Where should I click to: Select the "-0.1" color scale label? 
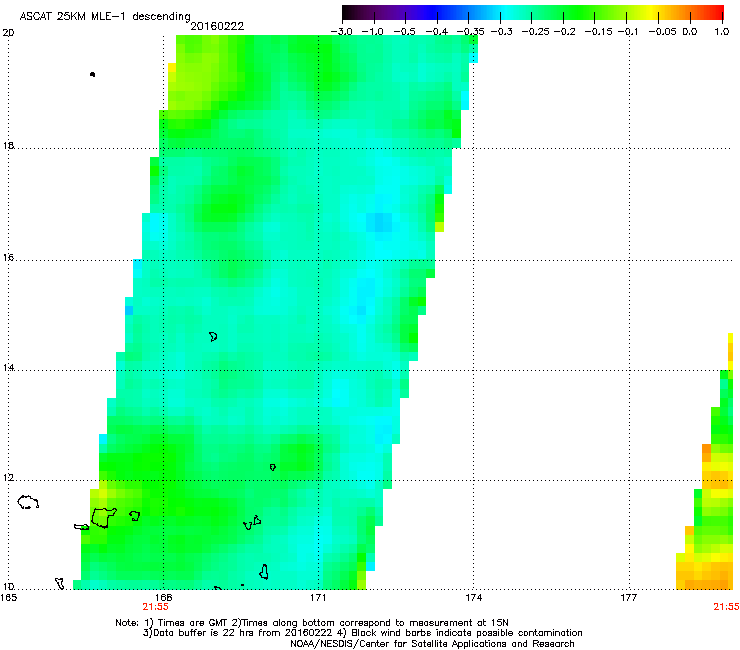click(x=629, y=32)
